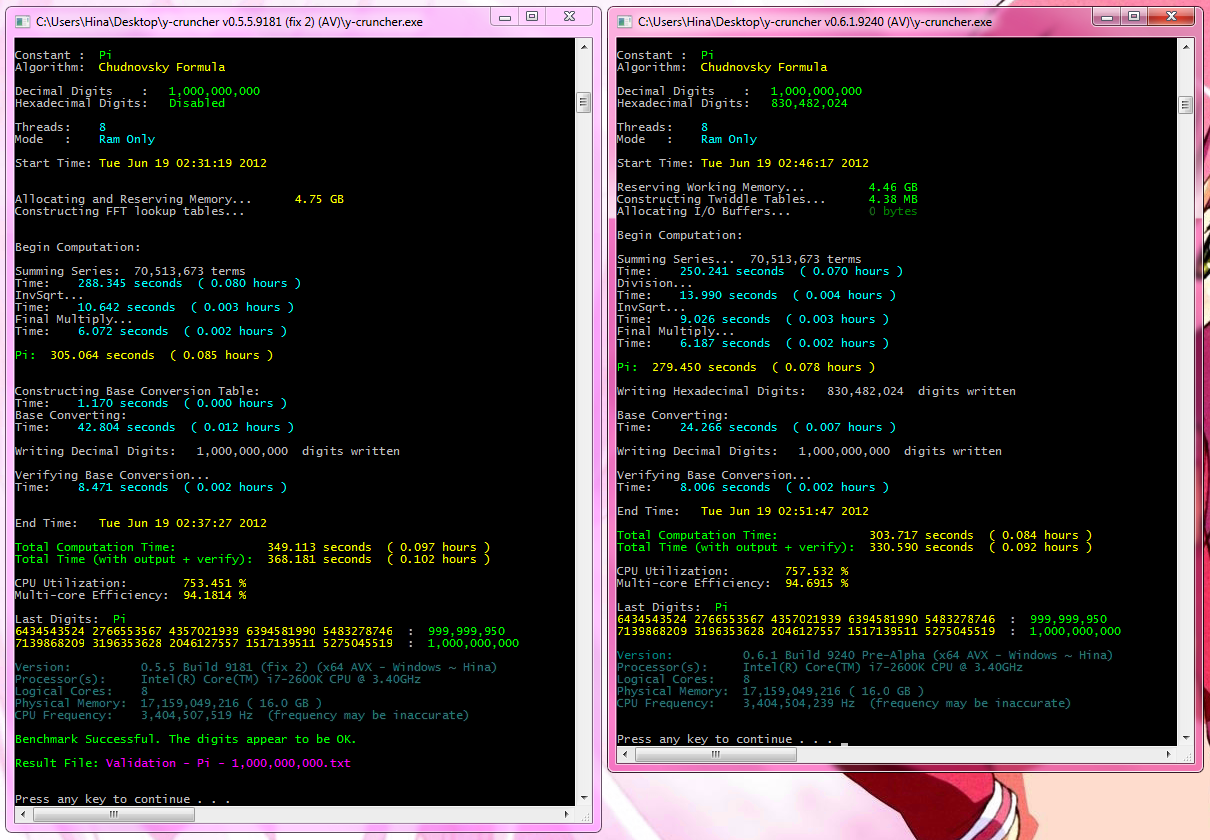Image resolution: width=1210 pixels, height=840 pixels.
Task: Close the y-cruncher v0.6.1 console window
Action: click(1172, 16)
